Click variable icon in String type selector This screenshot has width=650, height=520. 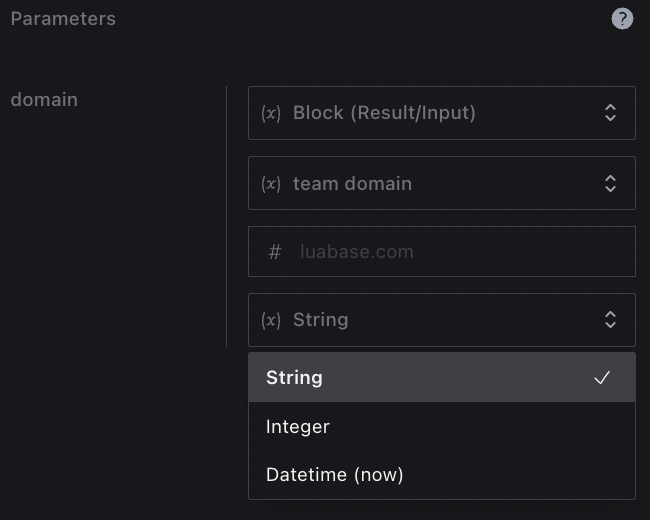click(x=270, y=320)
